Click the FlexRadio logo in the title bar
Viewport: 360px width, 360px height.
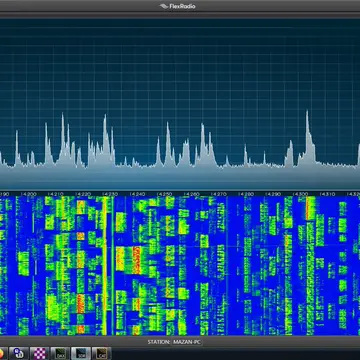coord(177,6)
